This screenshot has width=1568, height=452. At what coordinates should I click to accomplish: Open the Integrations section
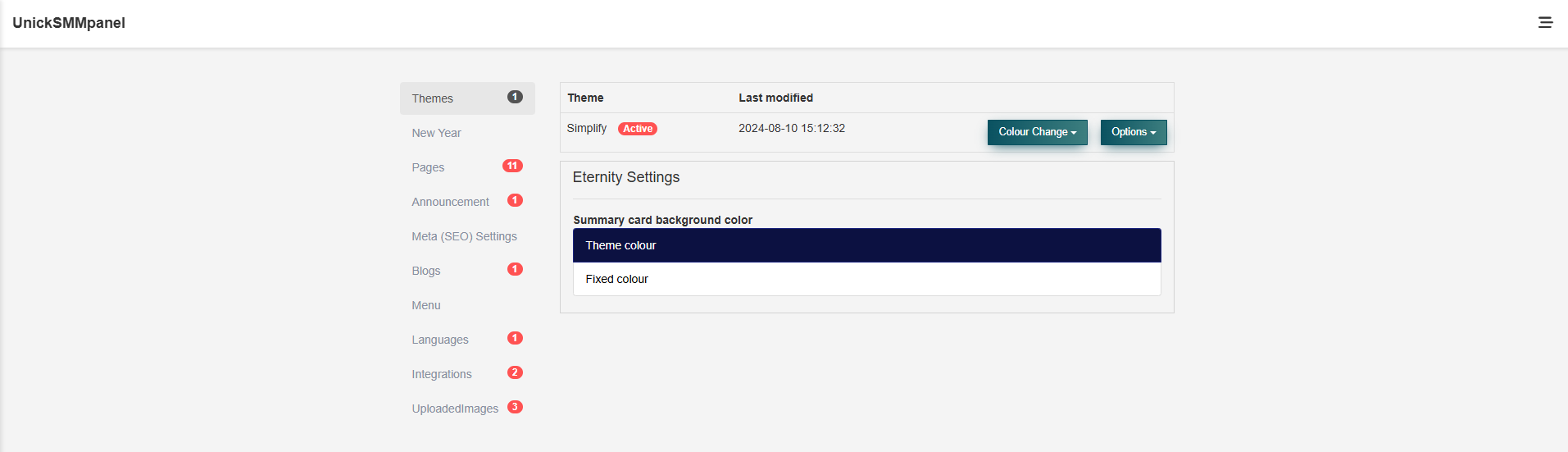[442, 374]
